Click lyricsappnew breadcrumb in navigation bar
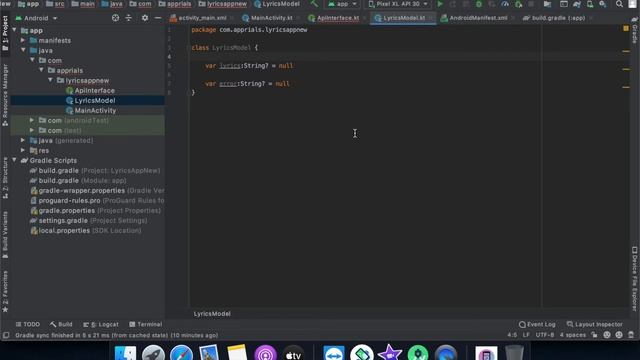 [222, 4]
